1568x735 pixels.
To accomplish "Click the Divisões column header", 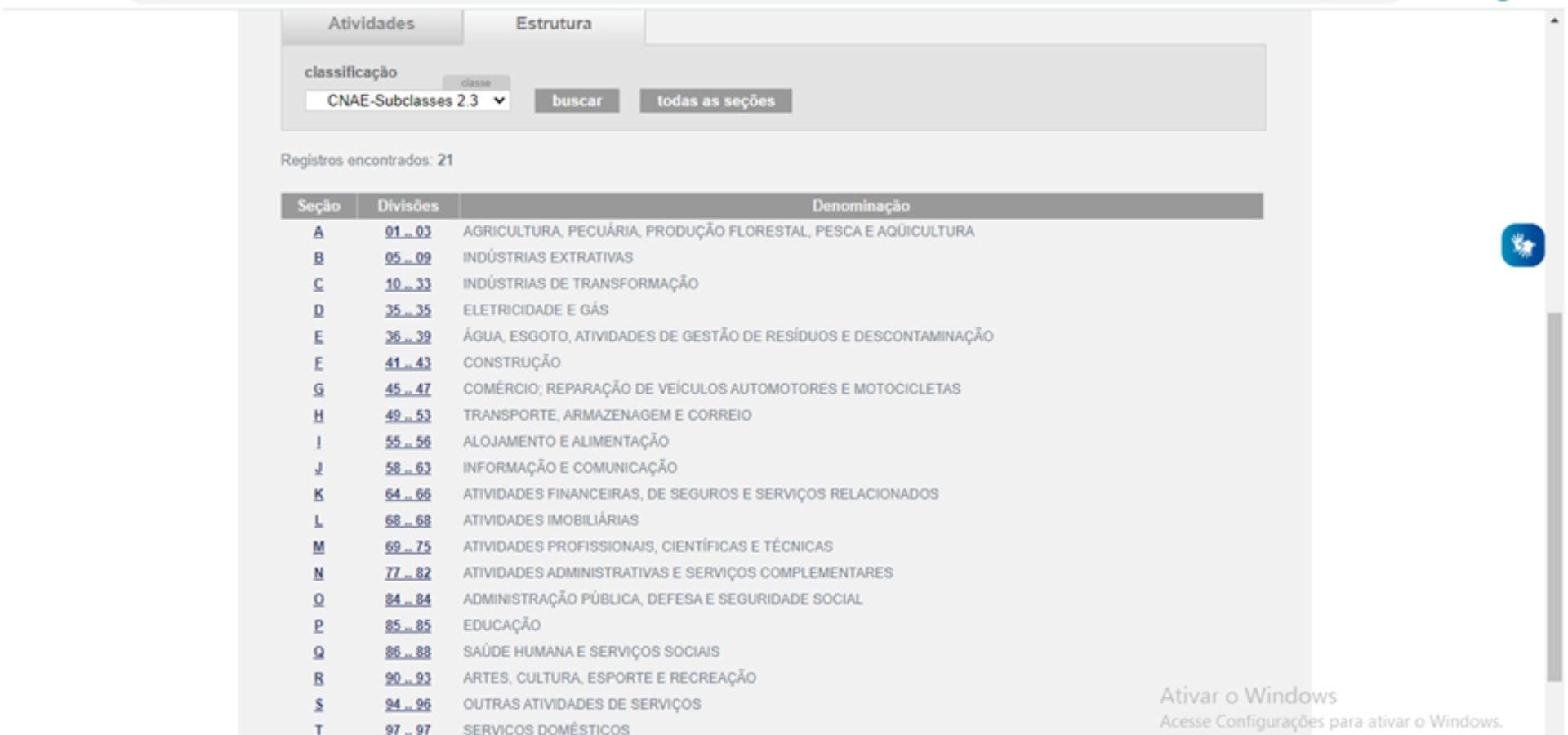I will pos(408,206).
